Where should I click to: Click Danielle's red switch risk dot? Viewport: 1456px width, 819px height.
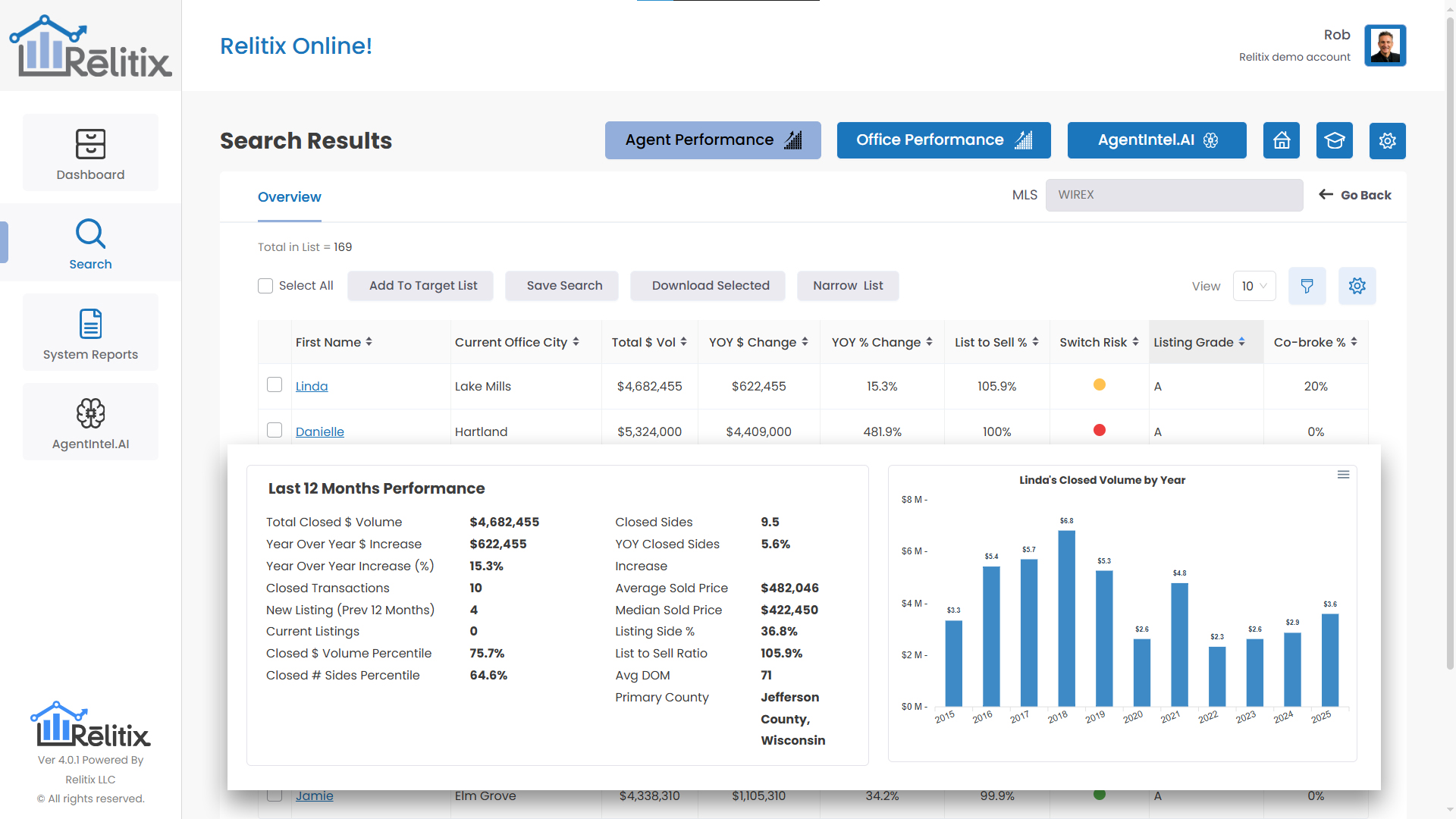(1100, 430)
